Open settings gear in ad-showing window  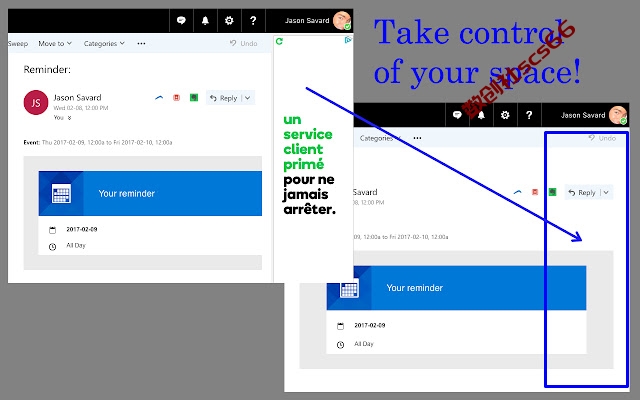tap(229, 20)
